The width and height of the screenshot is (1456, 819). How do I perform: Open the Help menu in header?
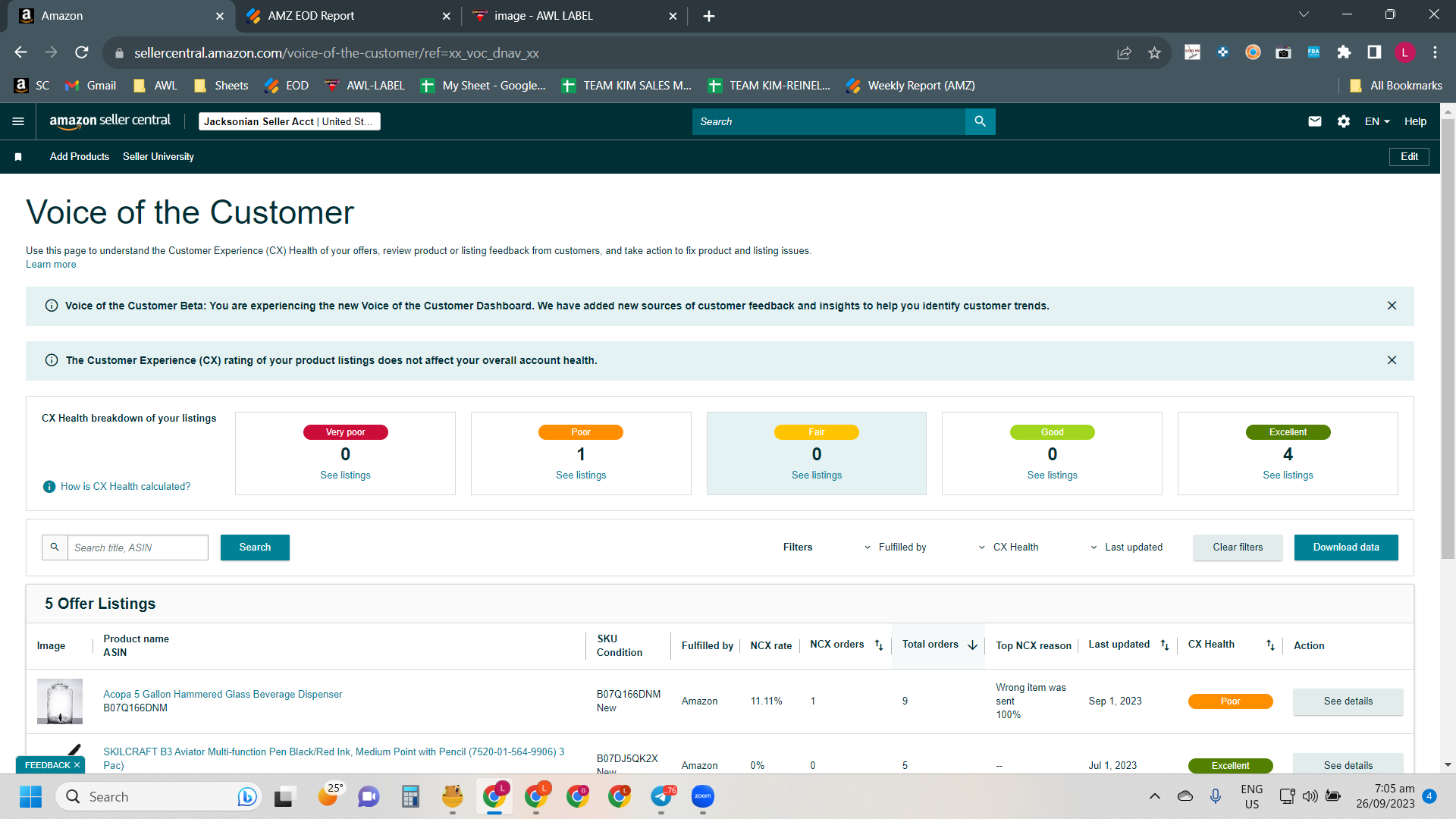click(1415, 121)
